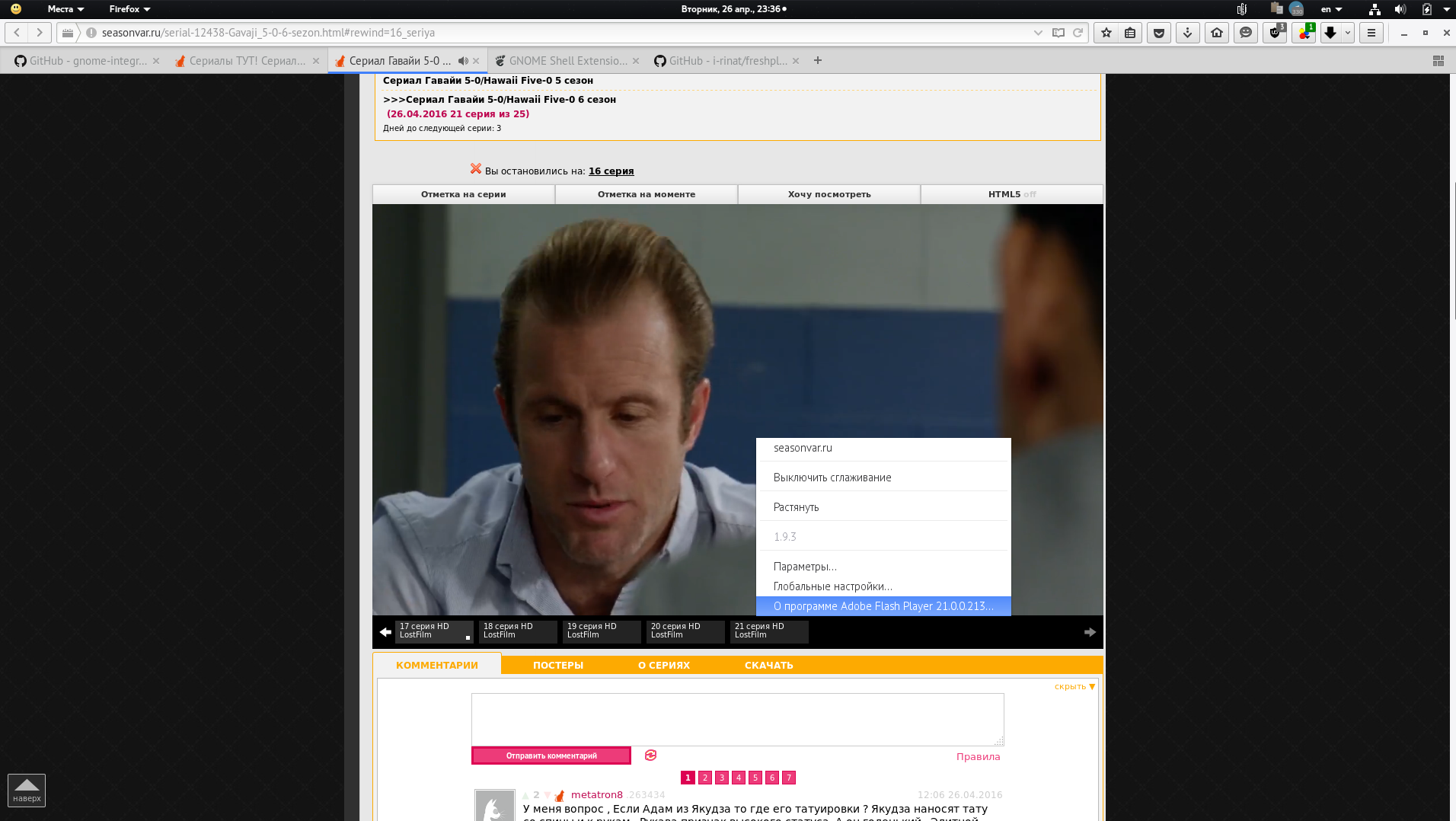This screenshot has height=821, width=1456.
Task: Go to the Firefox home page
Action: pos(1217,33)
